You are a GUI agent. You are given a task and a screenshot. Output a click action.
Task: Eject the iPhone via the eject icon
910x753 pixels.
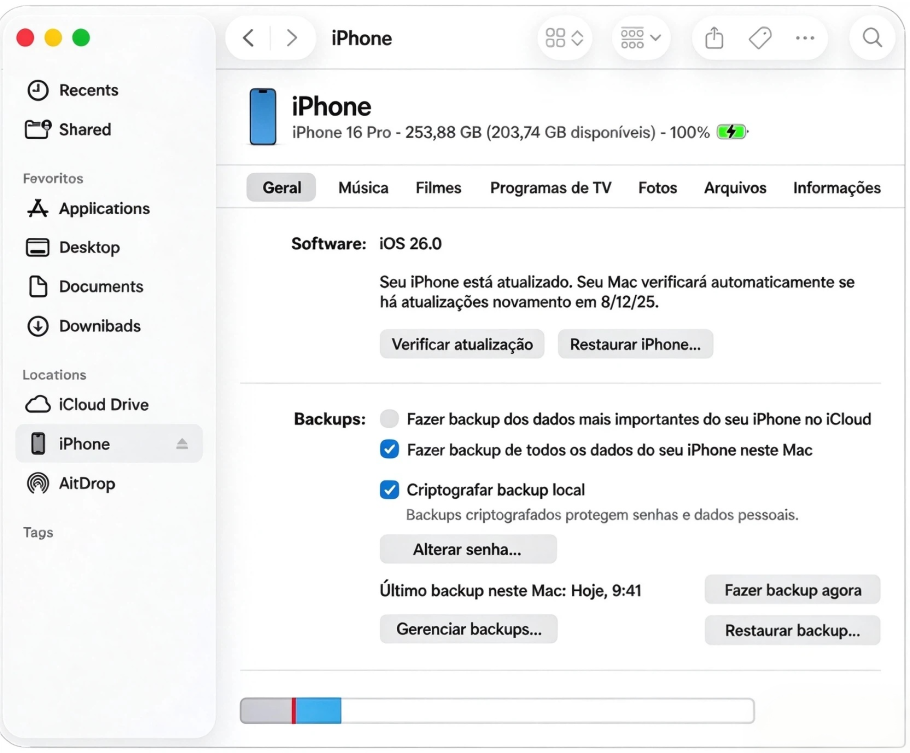click(x=182, y=444)
